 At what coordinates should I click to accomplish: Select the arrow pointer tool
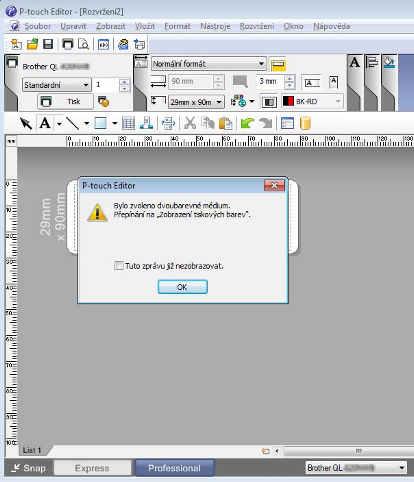pyautogui.click(x=26, y=123)
